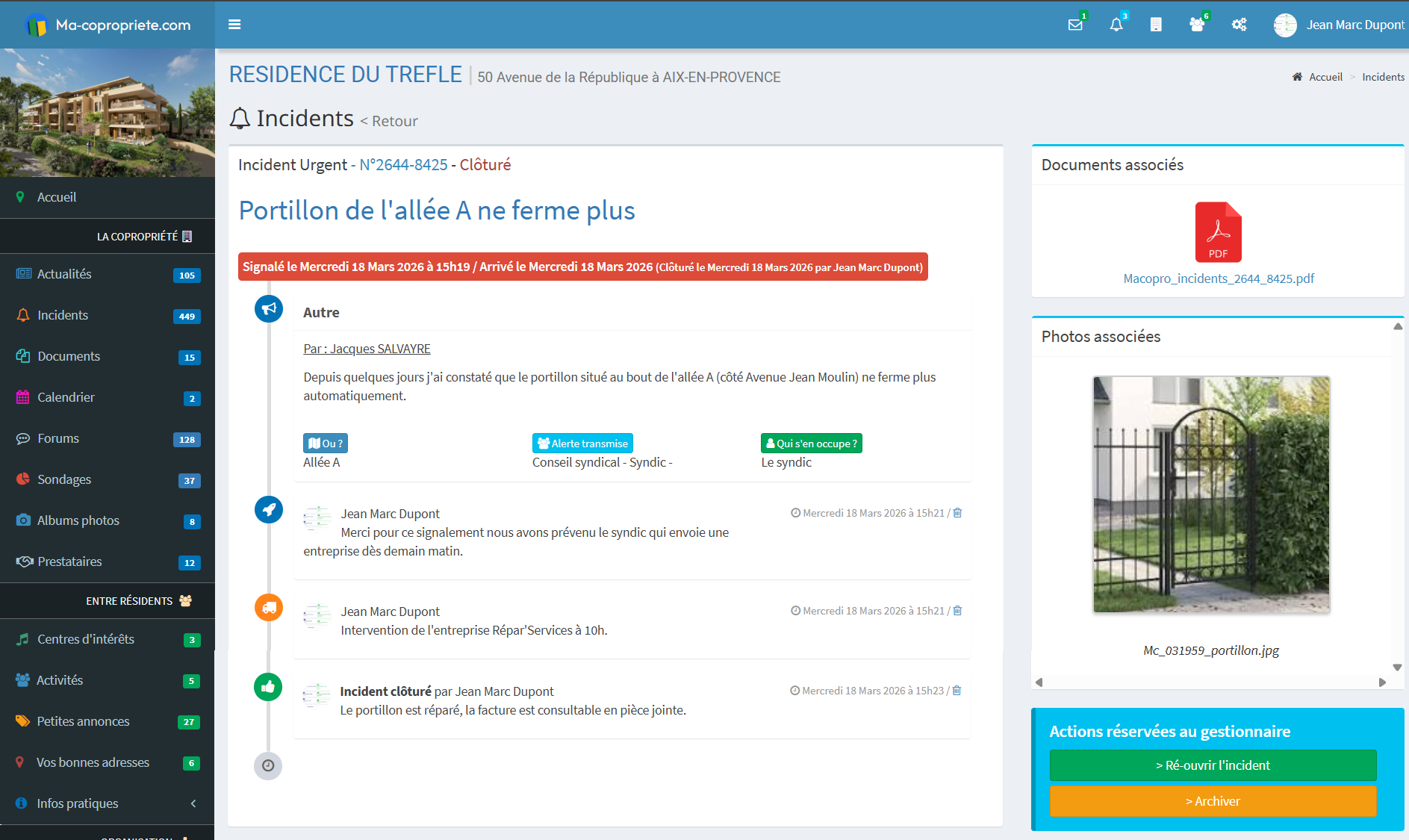Click the home icon in breadcrumb

[1297, 77]
